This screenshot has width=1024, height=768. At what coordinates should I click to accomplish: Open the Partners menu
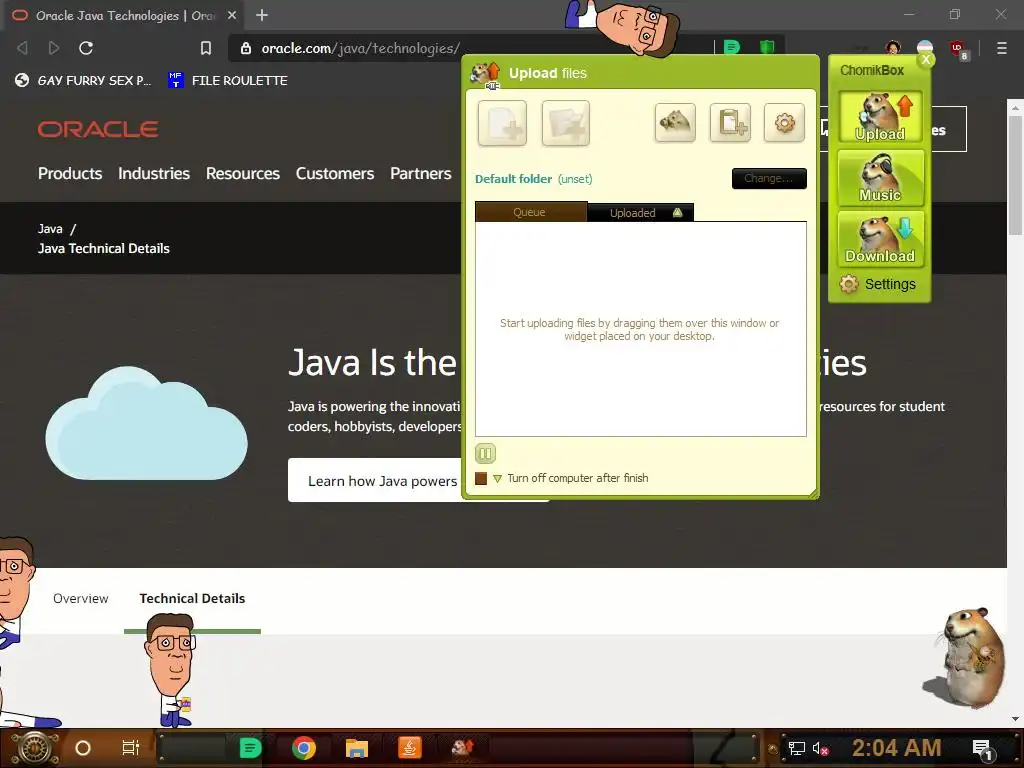point(421,173)
